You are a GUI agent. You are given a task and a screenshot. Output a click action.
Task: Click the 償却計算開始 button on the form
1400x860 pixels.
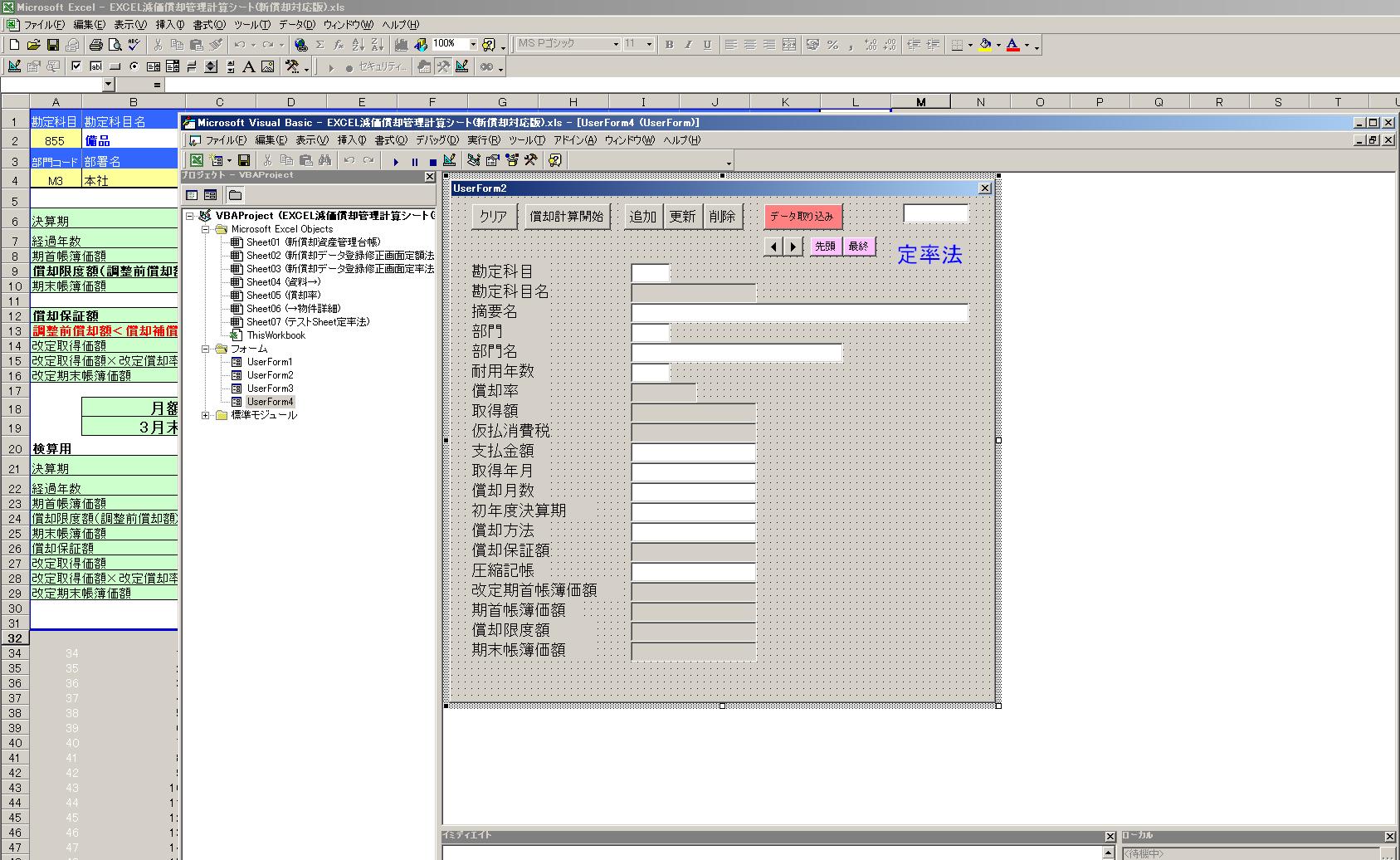(567, 217)
